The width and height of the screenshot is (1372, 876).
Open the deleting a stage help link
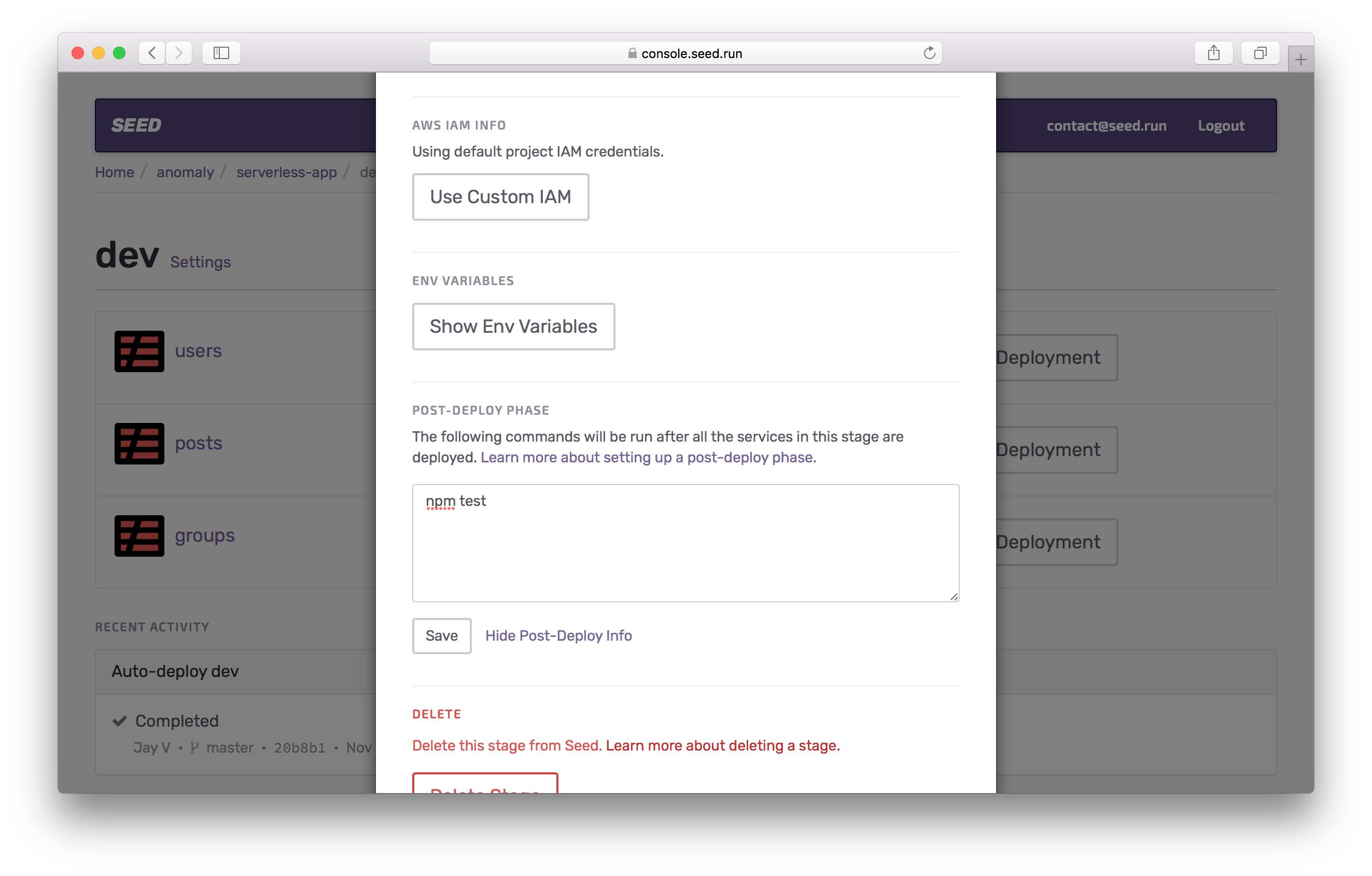click(x=722, y=745)
